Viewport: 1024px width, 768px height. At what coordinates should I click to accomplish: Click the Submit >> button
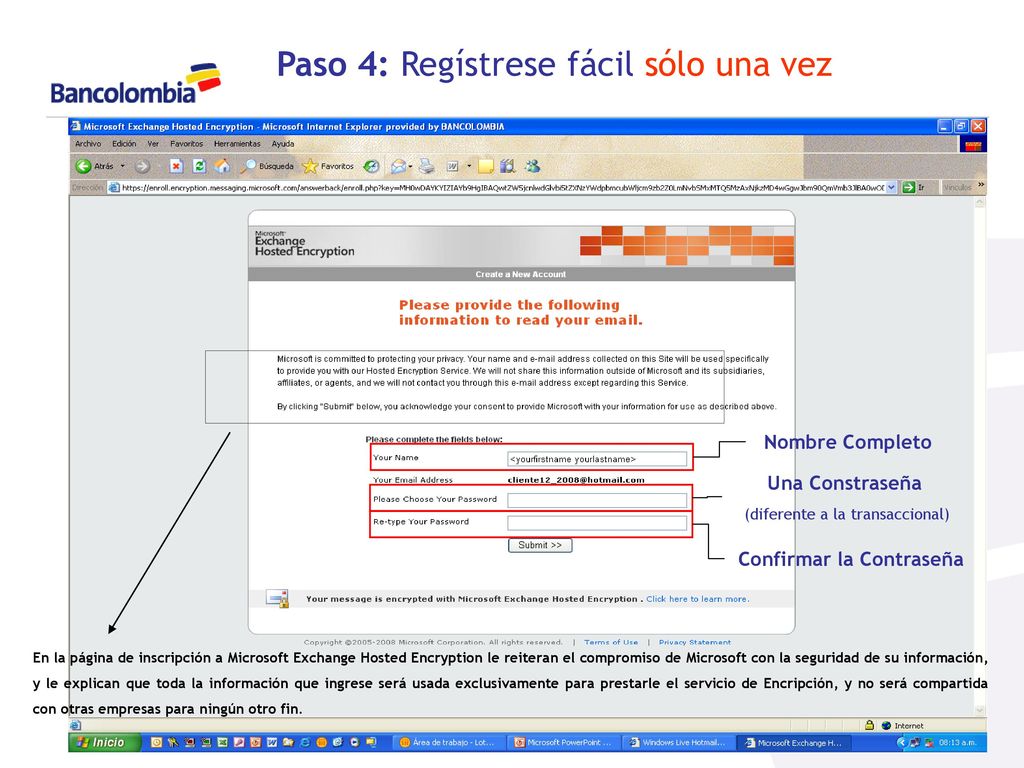[540, 545]
